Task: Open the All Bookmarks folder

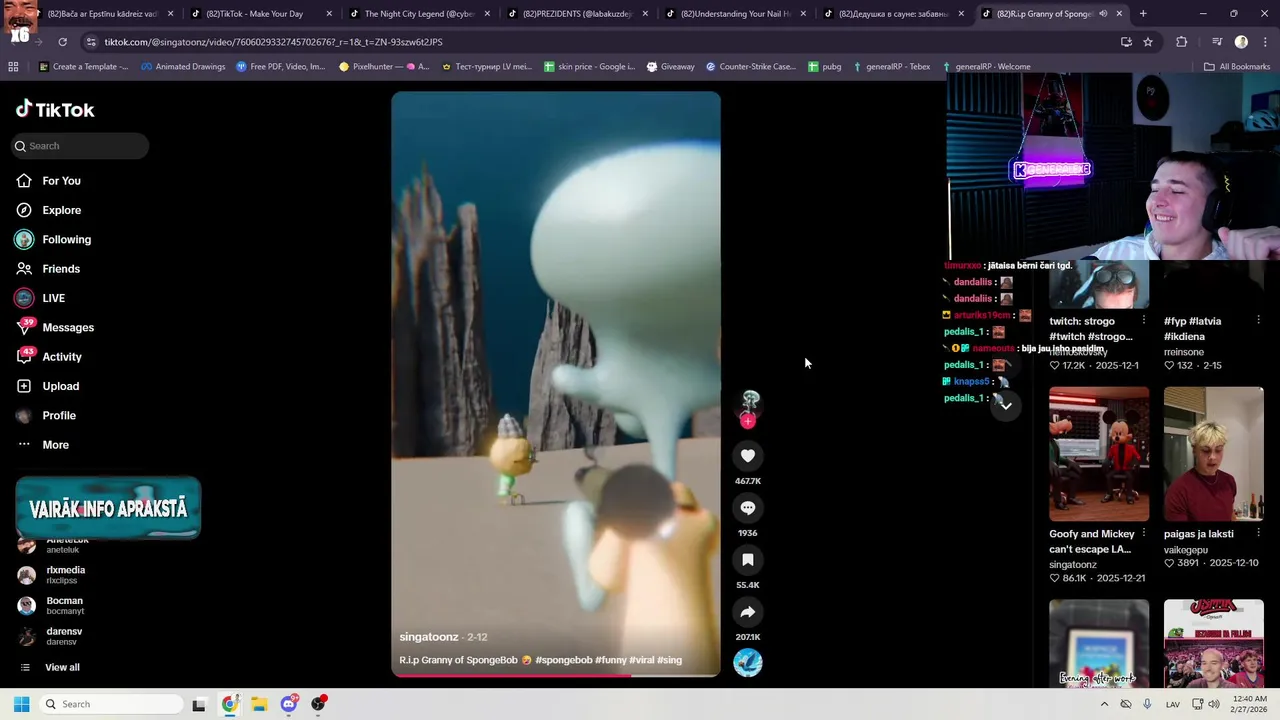Action: click(x=1237, y=67)
